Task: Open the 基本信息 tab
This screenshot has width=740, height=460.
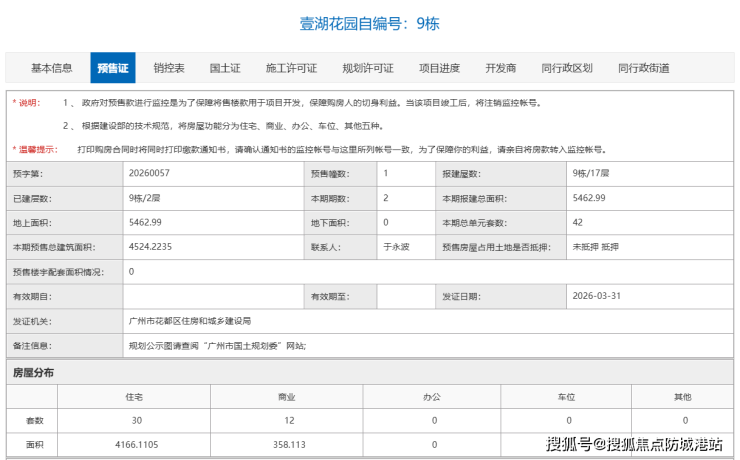Action: click(51, 68)
